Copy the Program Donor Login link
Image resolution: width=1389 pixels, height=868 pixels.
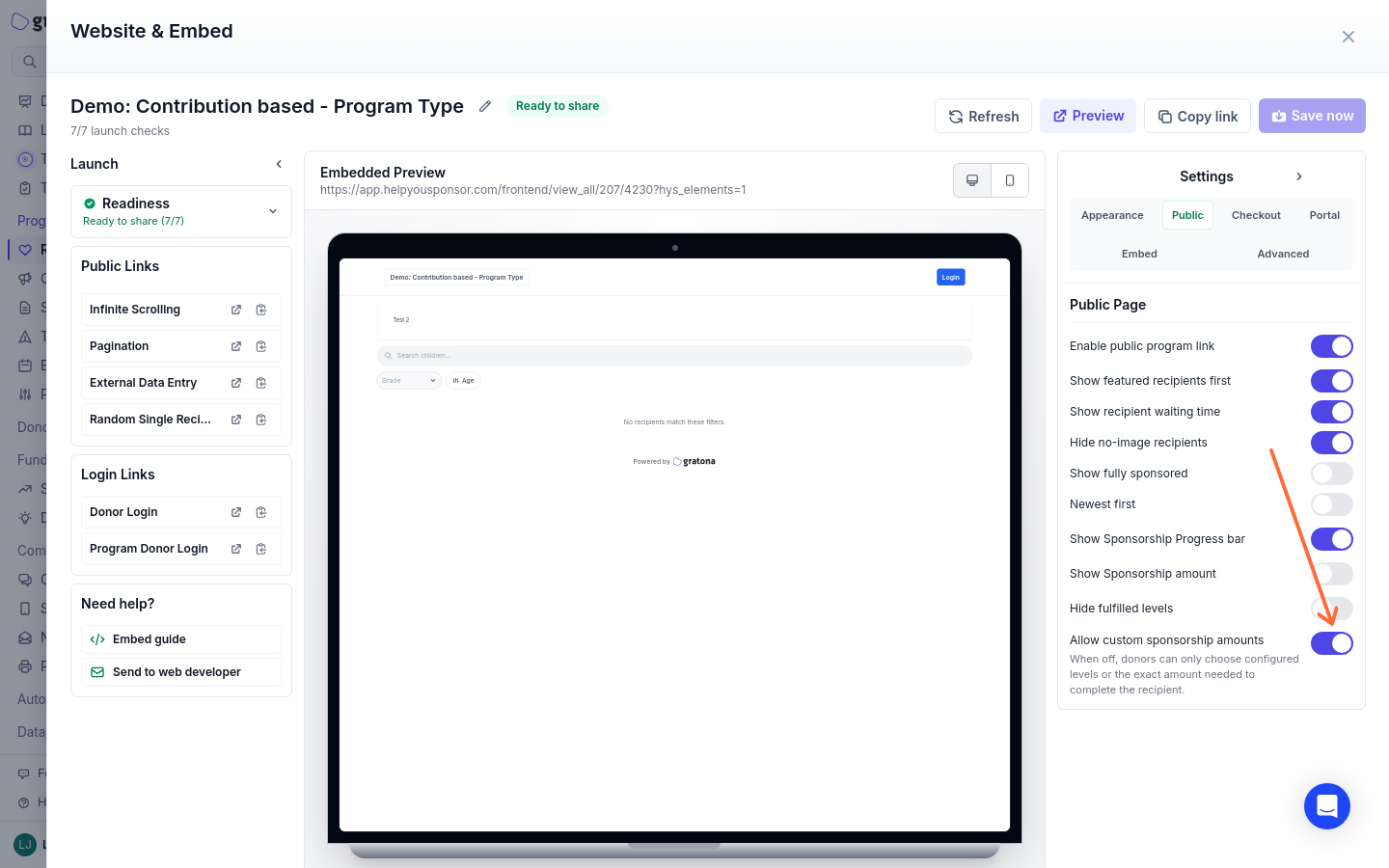click(x=261, y=549)
